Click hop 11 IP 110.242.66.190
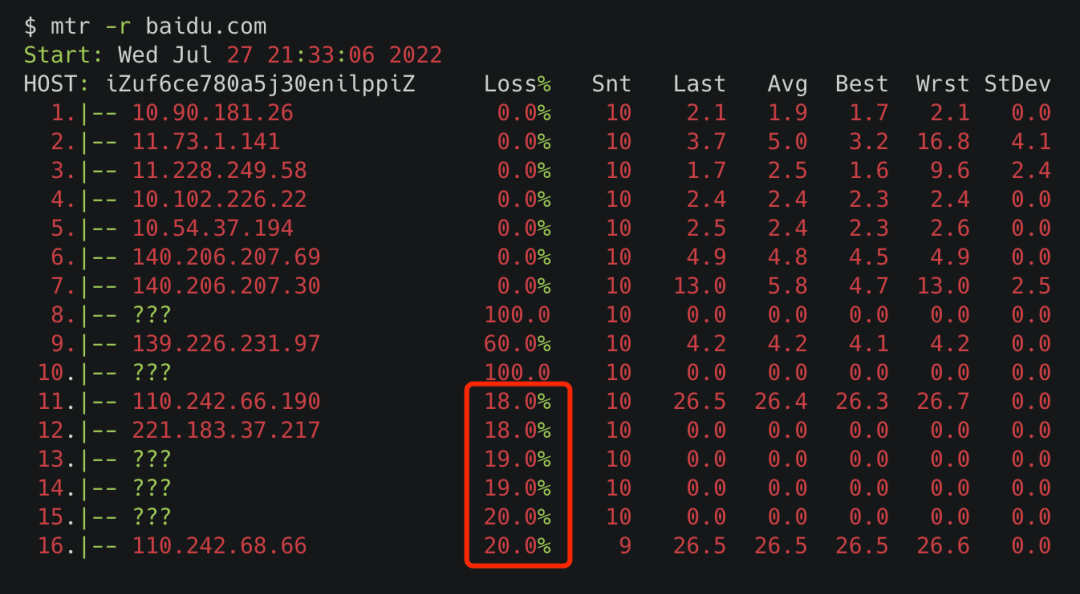Image resolution: width=1080 pixels, height=594 pixels. 227,402
